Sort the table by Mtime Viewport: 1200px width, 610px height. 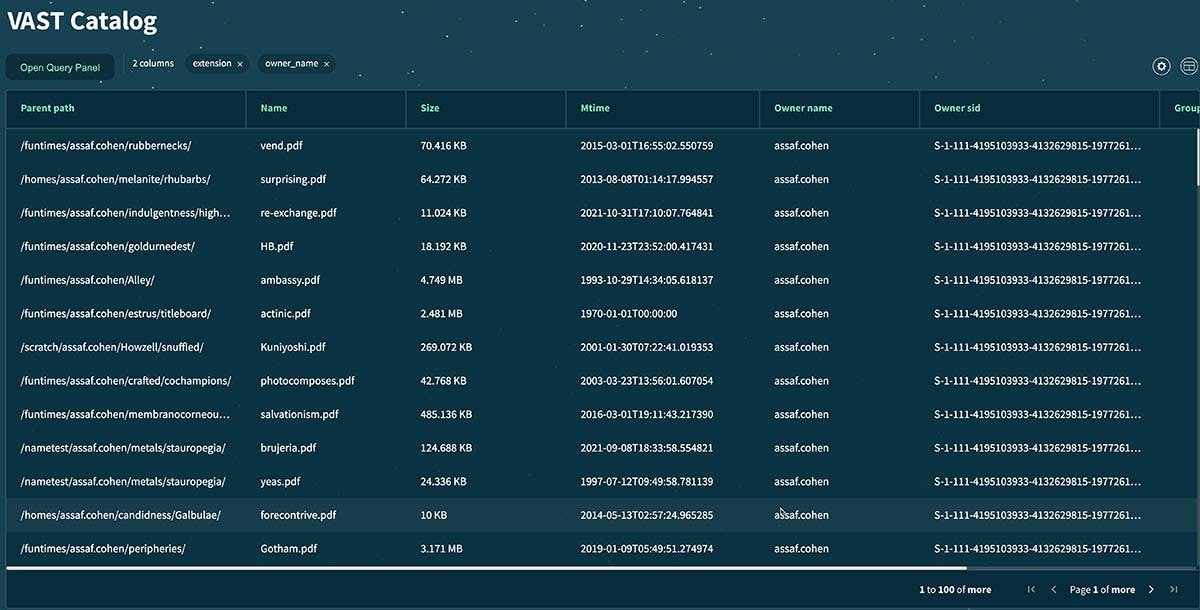point(595,108)
